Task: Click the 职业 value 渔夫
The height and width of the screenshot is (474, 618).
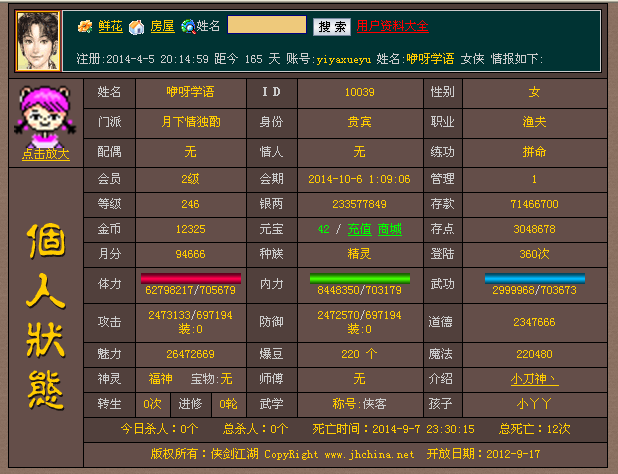Action: [534, 122]
